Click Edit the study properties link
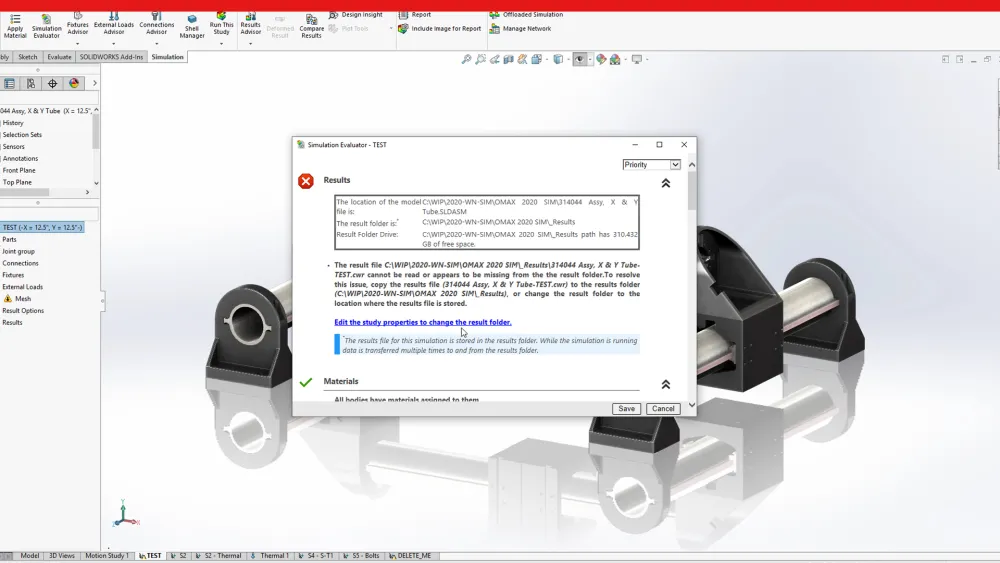The image size is (1000, 563). 423,322
